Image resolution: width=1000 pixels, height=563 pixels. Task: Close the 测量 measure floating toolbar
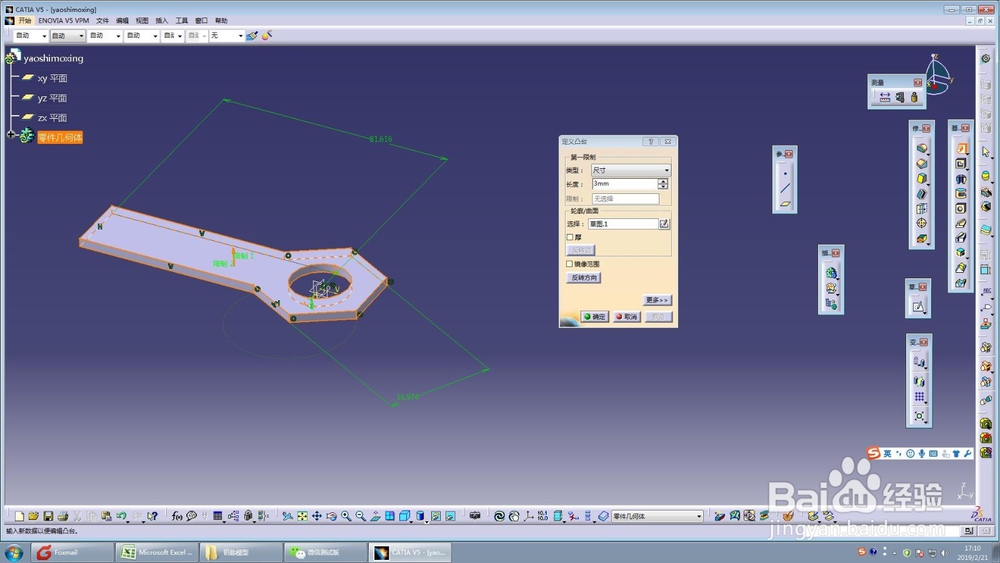coord(918,82)
